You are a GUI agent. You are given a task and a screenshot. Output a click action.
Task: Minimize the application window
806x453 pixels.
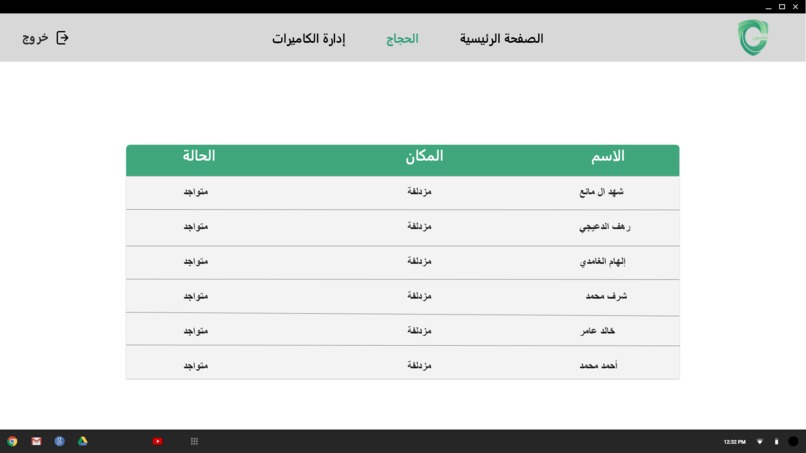[x=768, y=7]
